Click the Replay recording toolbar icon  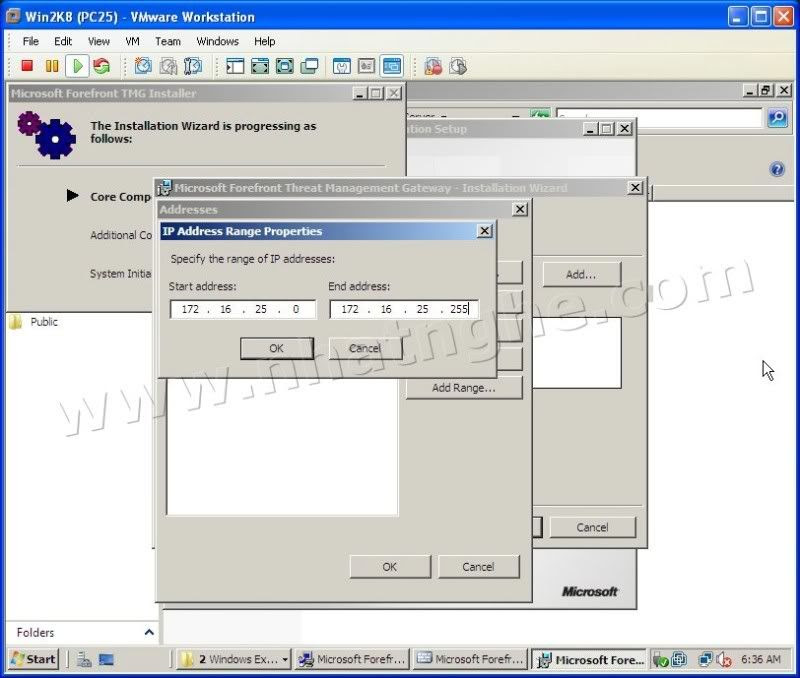[x=458, y=66]
